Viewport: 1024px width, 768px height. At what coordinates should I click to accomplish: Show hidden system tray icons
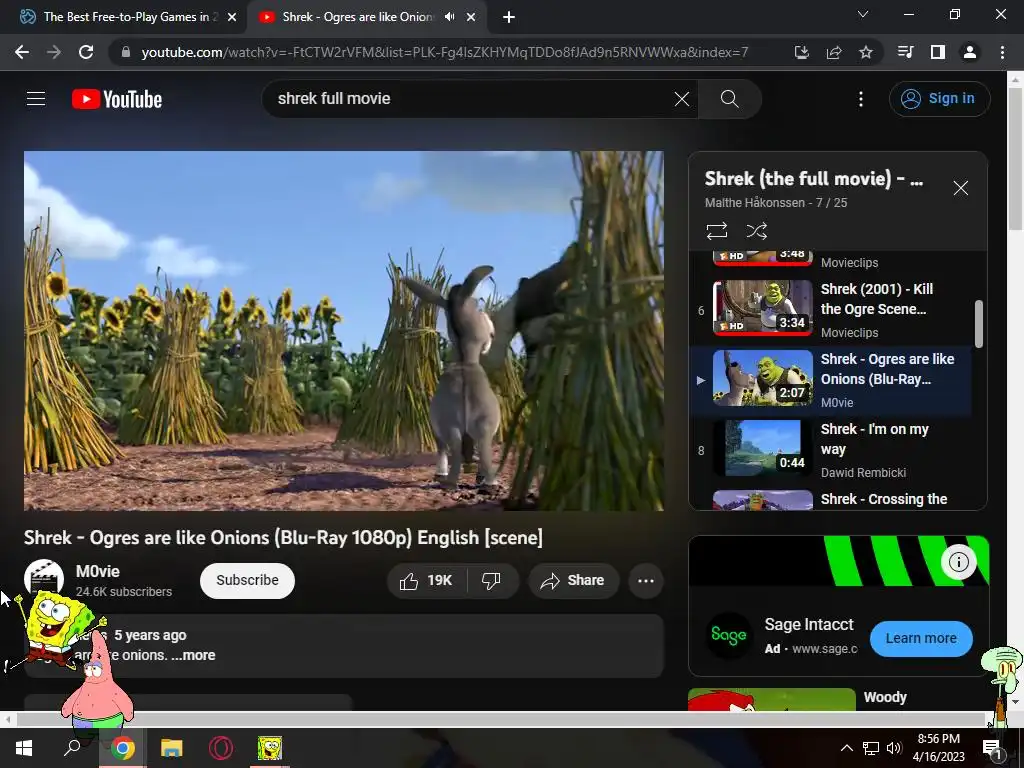(x=846, y=748)
